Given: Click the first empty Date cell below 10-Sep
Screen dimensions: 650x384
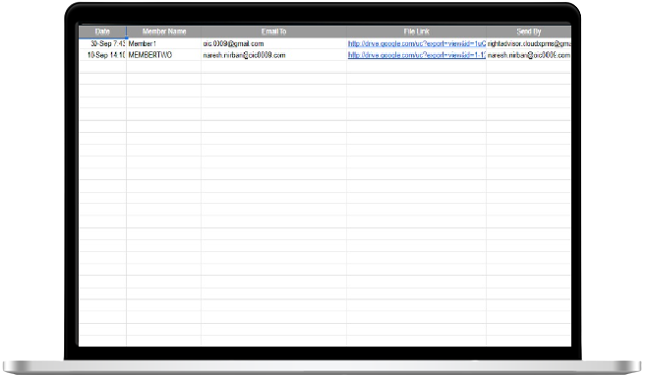Looking at the screenshot, I should (x=102, y=67).
